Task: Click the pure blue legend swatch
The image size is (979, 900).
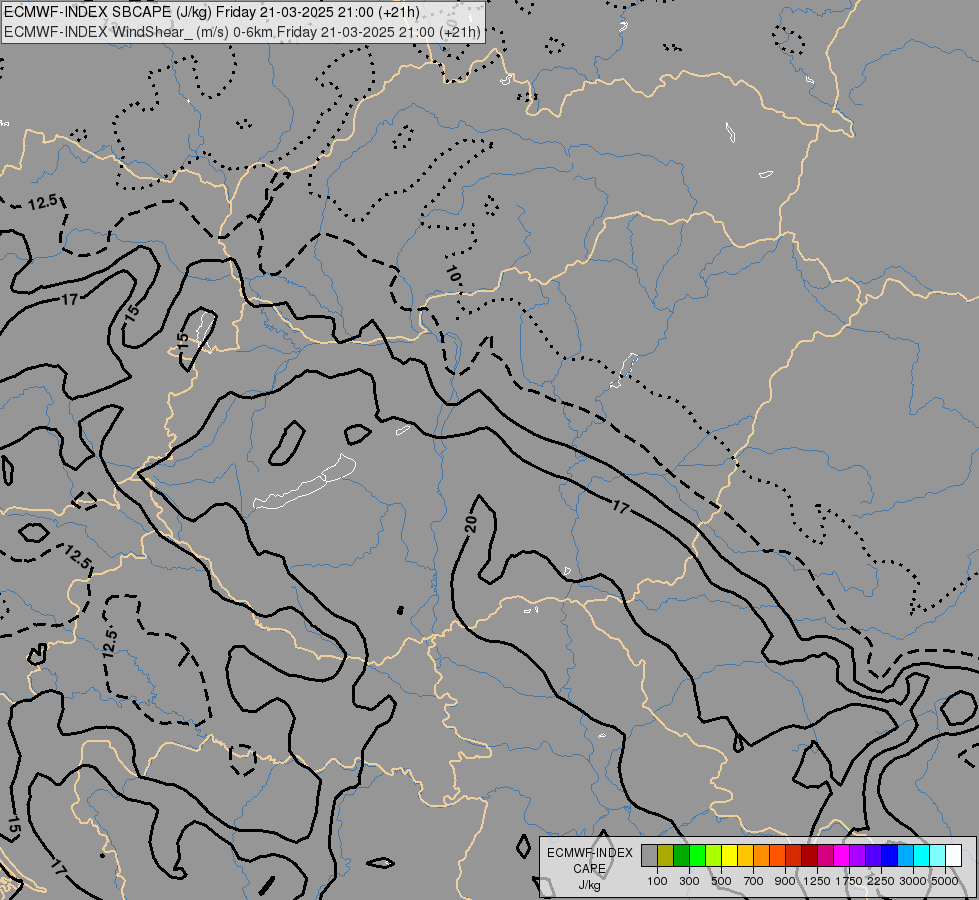Action: tap(889, 855)
